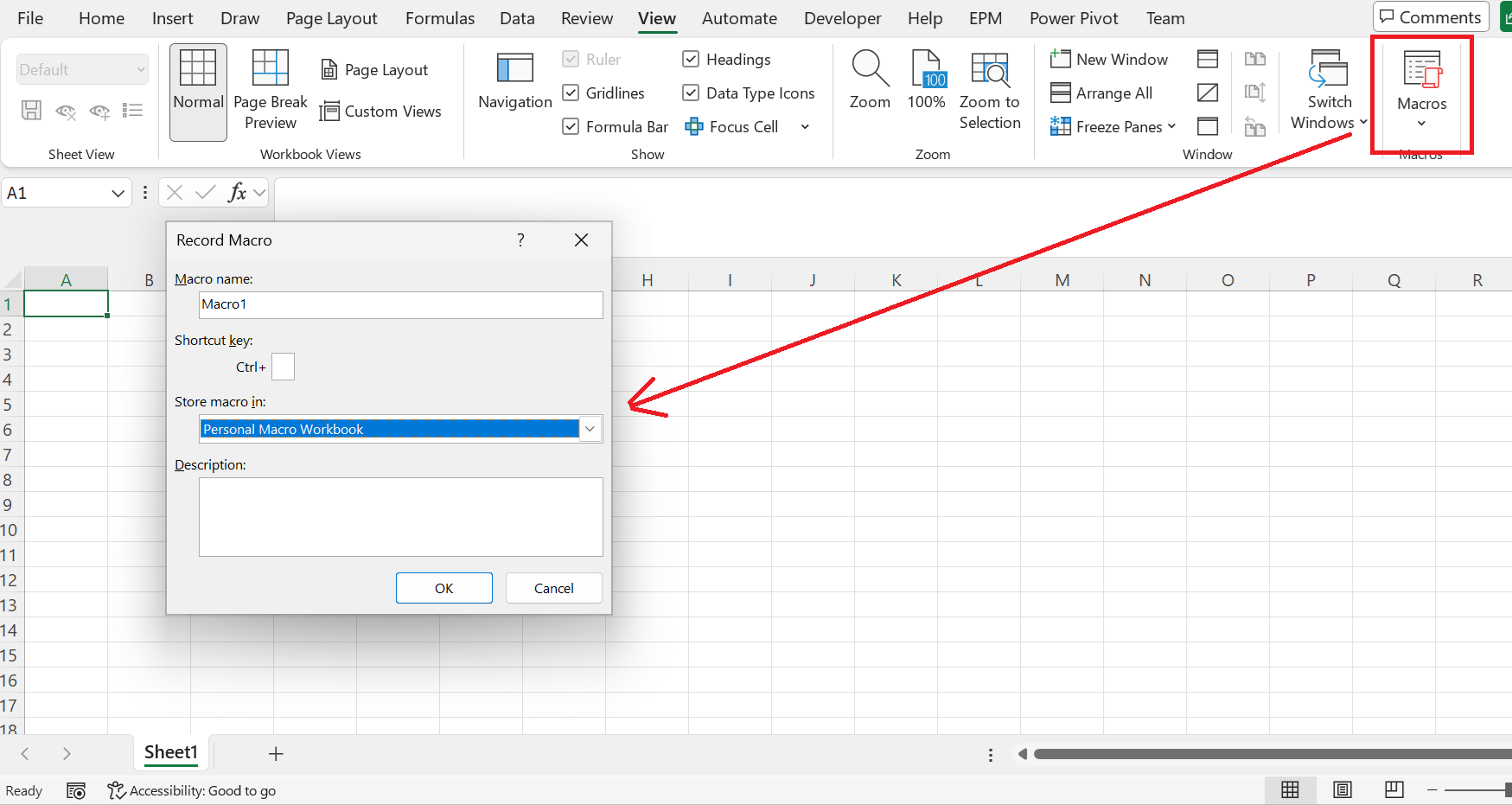Open Page Break Preview view
The height and width of the screenshot is (805, 1512).
(x=271, y=92)
